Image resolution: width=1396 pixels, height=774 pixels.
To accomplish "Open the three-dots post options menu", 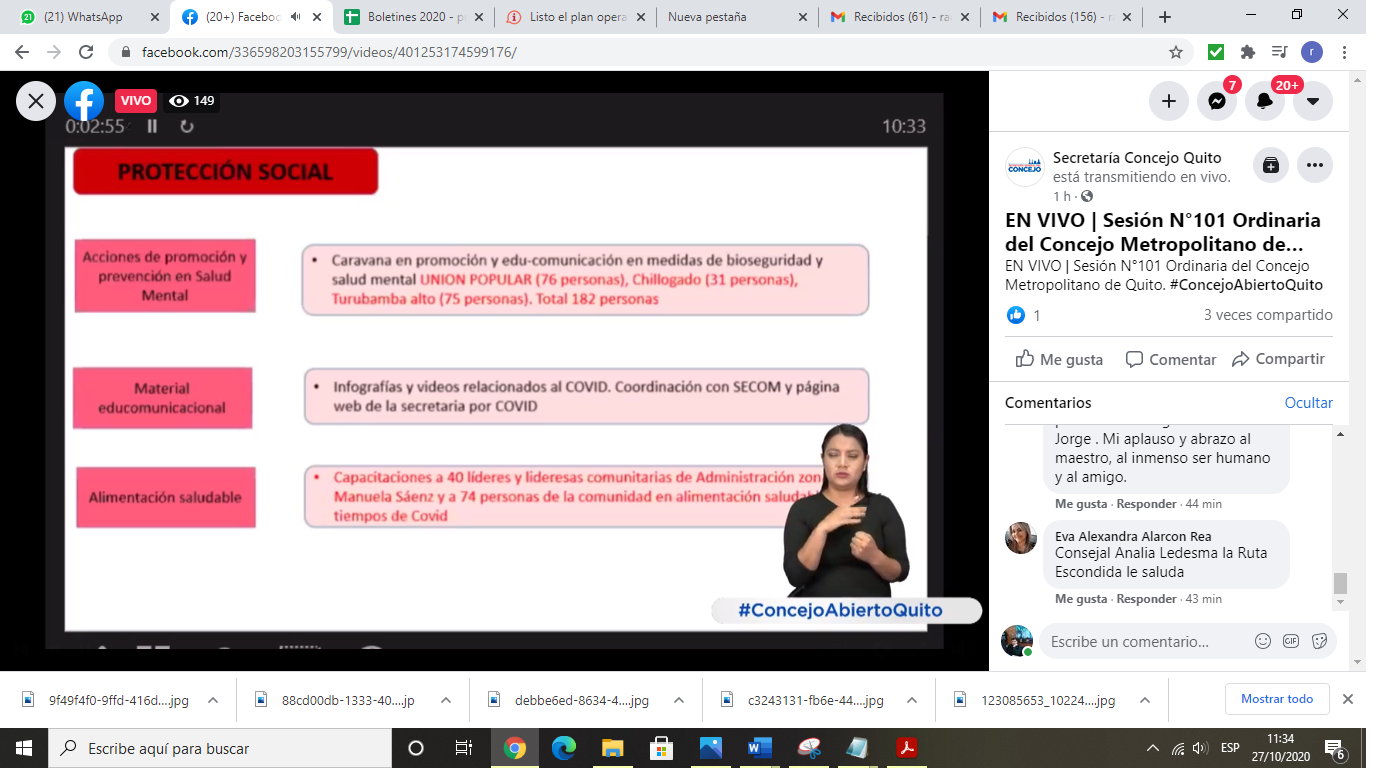I will [x=1314, y=165].
